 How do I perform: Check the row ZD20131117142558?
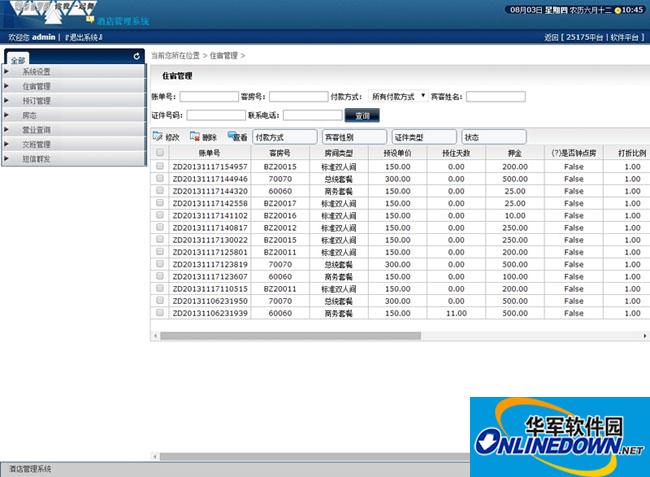pyautogui.click(x=160, y=203)
